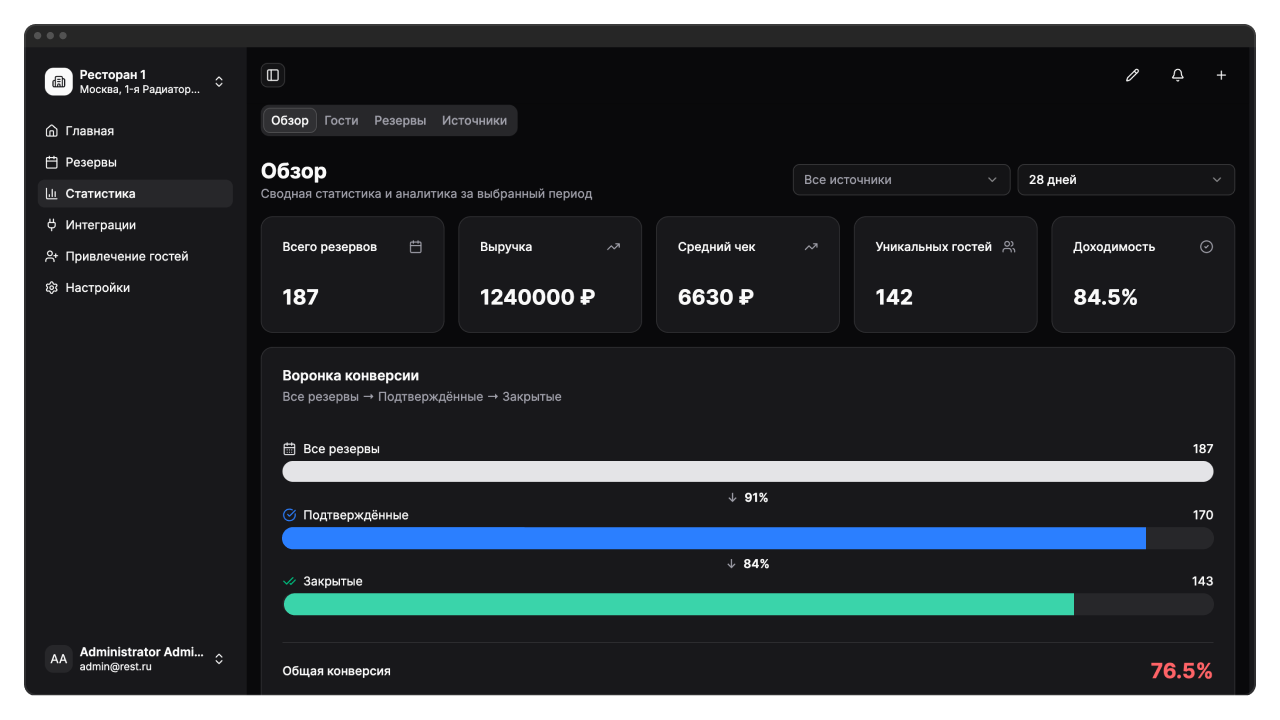Click the trend icon in Выручка card
Screen dimensions: 1280x720
click(613, 247)
